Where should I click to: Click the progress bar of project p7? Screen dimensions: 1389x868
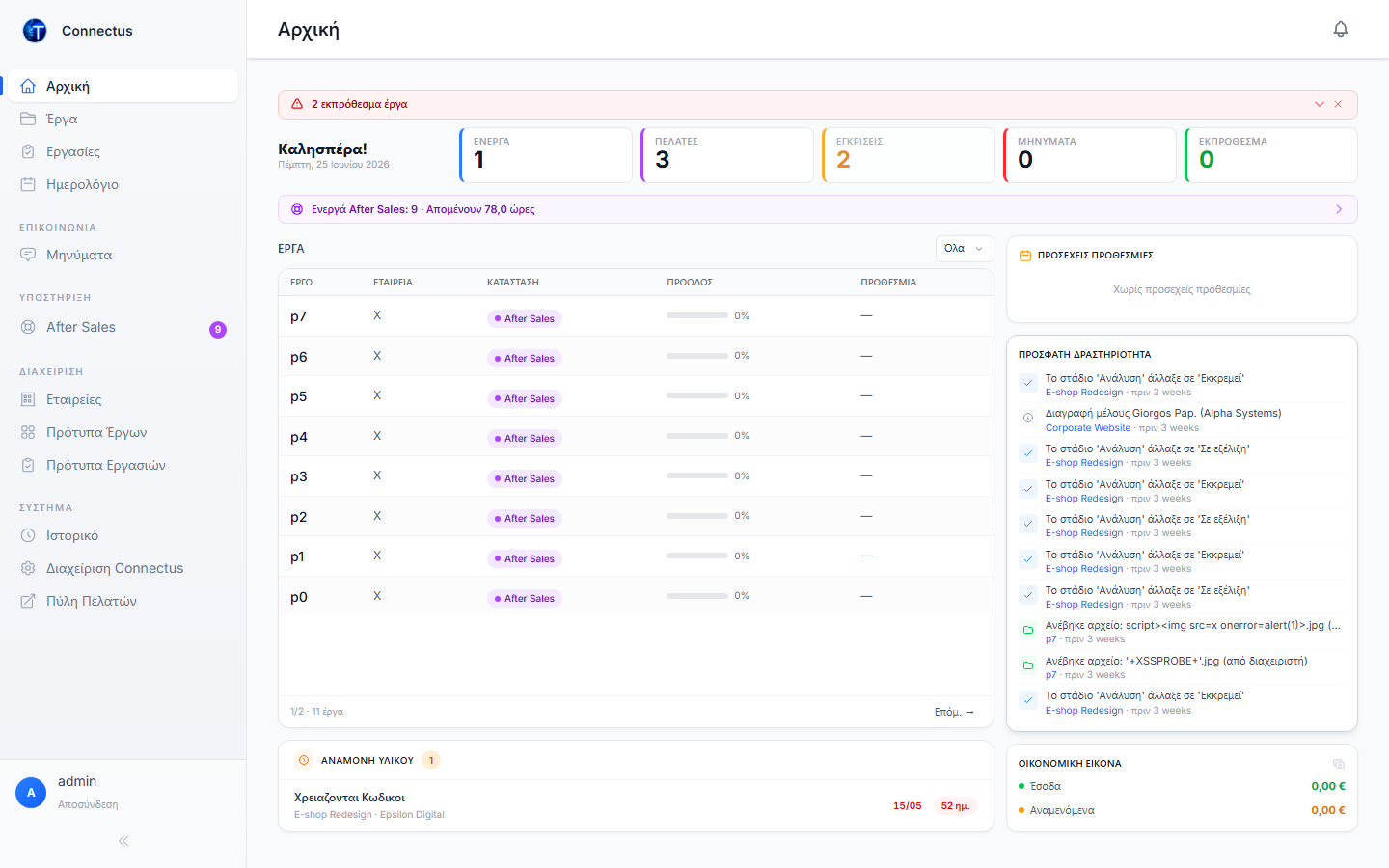click(x=697, y=315)
